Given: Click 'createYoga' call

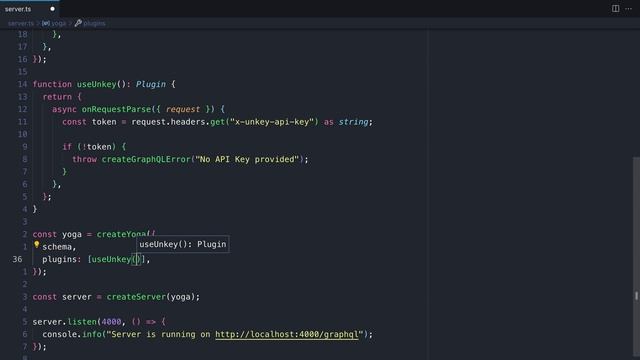Looking at the screenshot, I should pos(121,234).
